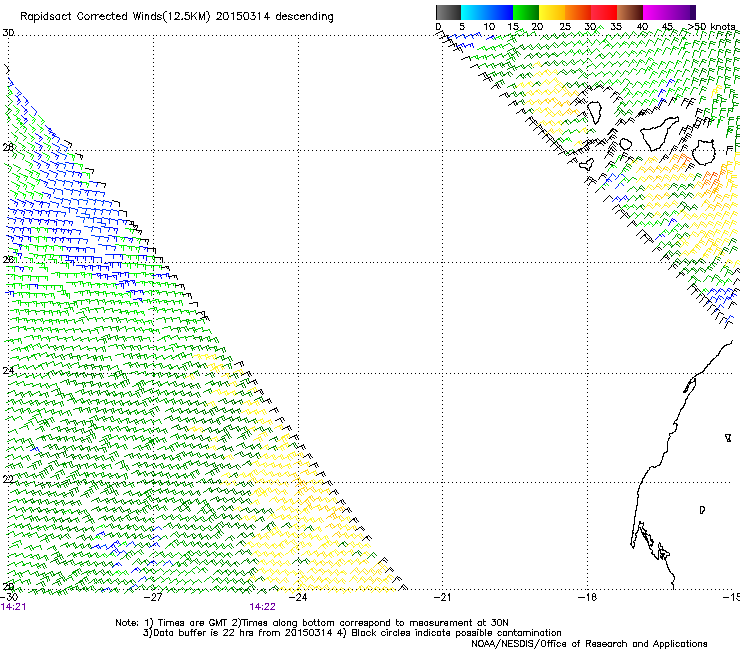
Task: Click the 'Data buffer is 22 hrs' note line
Action: click(x=352, y=633)
